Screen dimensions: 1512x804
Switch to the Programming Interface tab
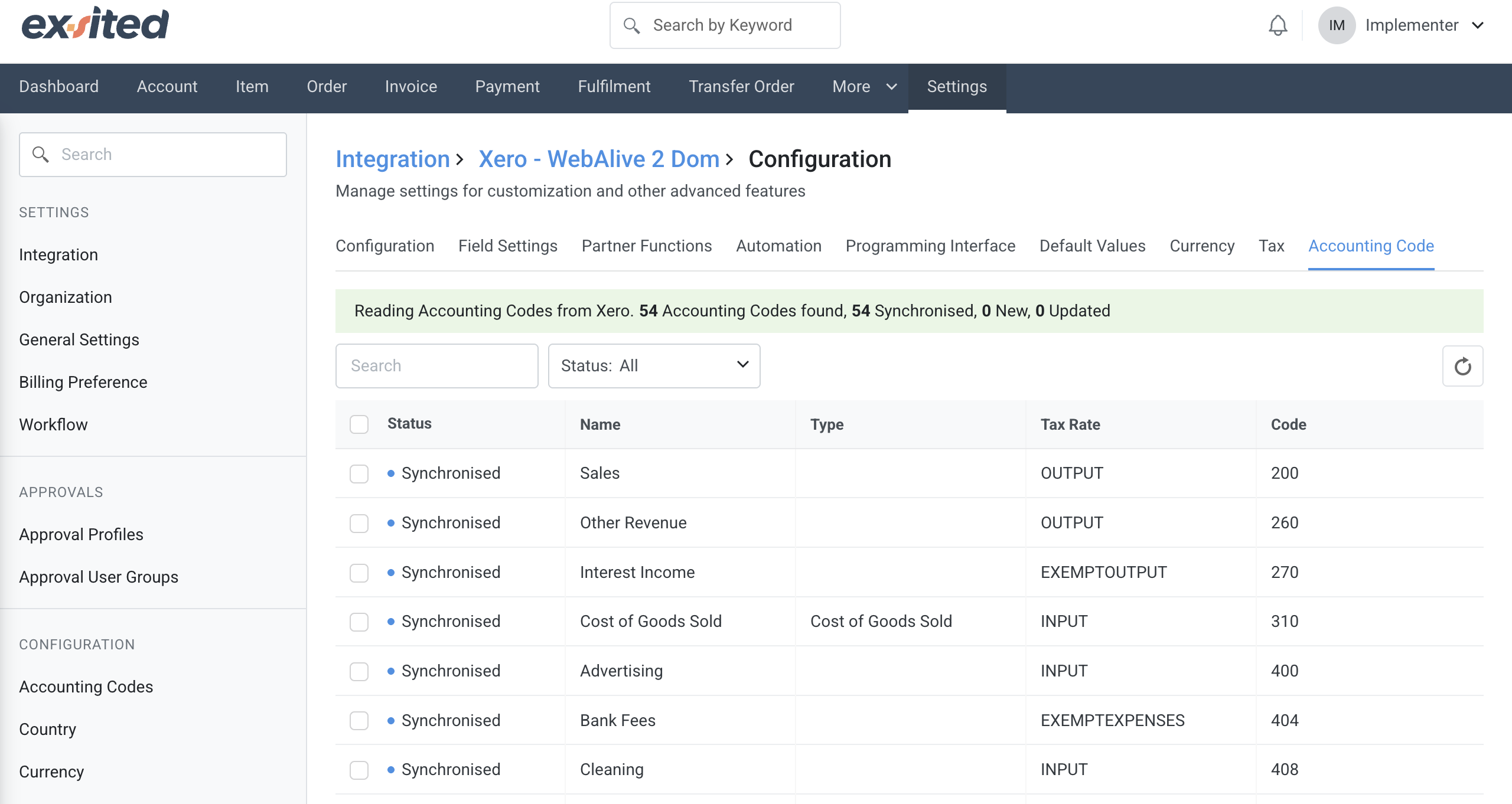click(x=930, y=246)
